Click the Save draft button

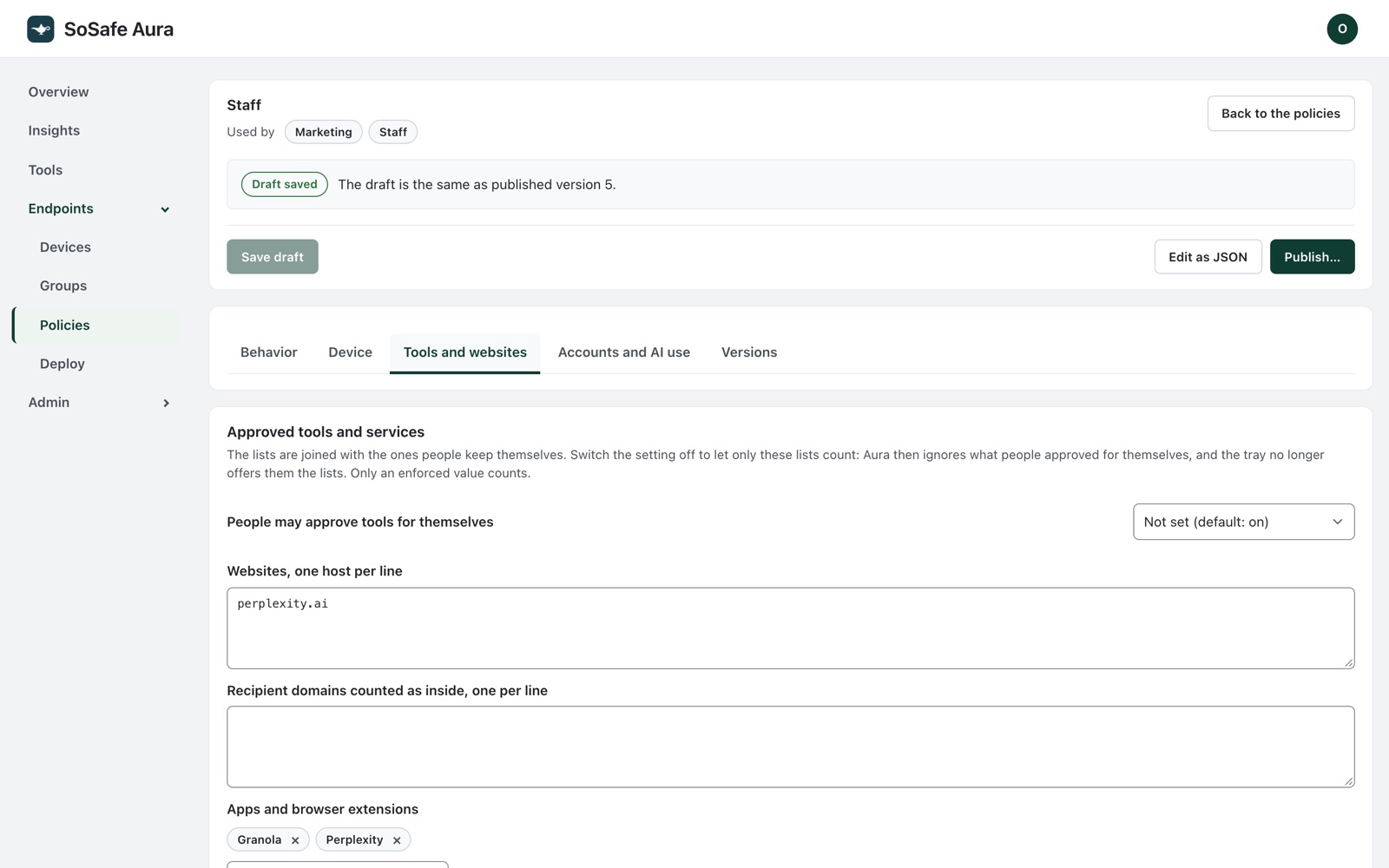tap(273, 257)
